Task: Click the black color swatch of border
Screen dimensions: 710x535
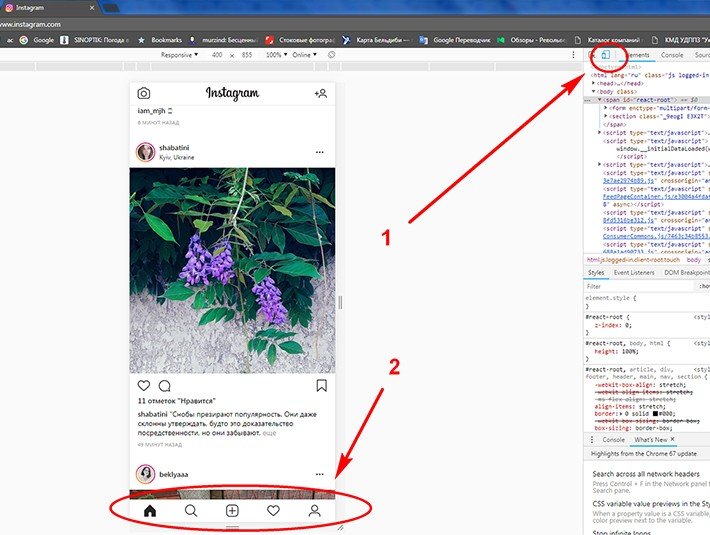Action: pyautogui.click(x=655, y=414)
